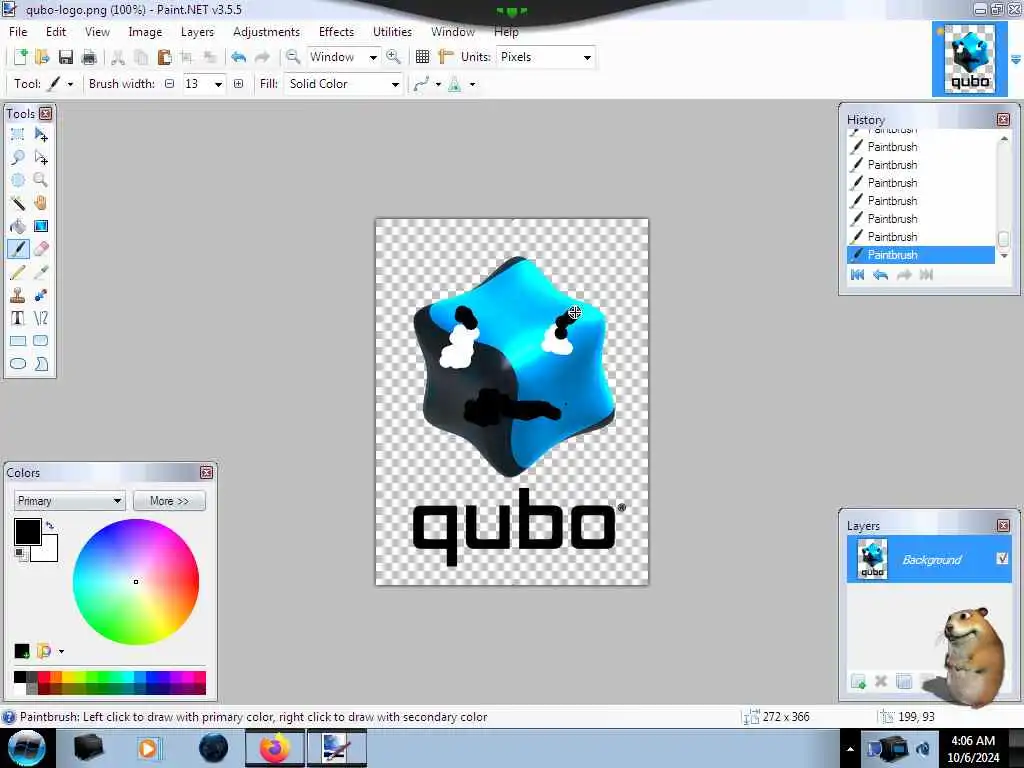Select the Gradient tool
Image resolution: width=1024 pixels, height=768 pixels.
pos(40,226)
